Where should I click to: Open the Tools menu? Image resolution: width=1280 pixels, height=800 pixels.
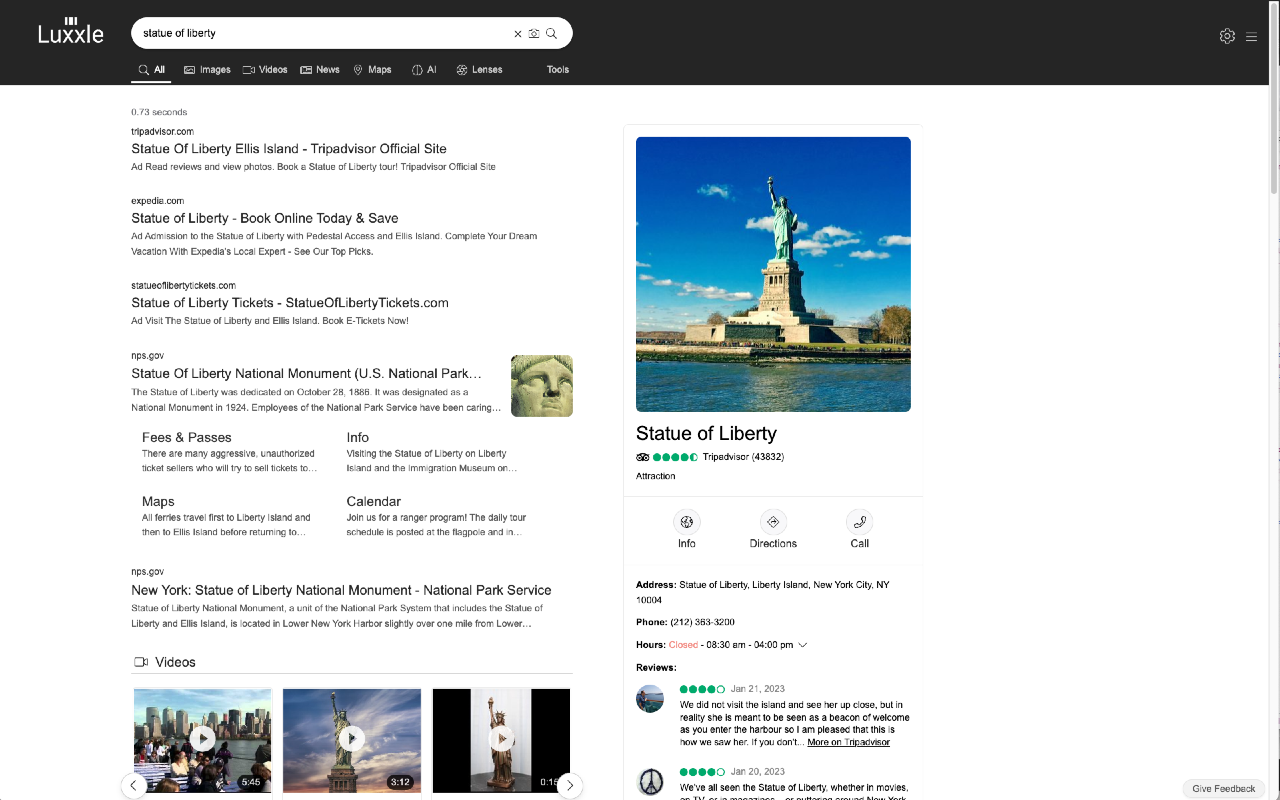tap(557, 69)
